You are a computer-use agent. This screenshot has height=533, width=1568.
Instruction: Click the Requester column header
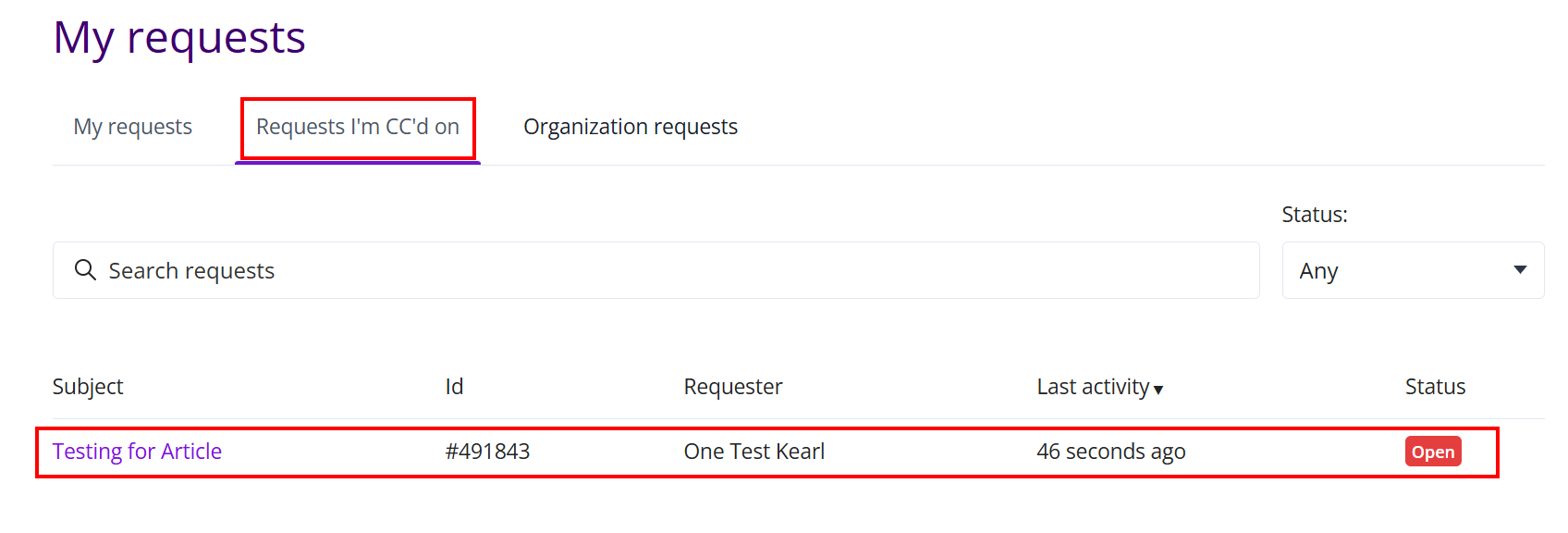[733, 387]
